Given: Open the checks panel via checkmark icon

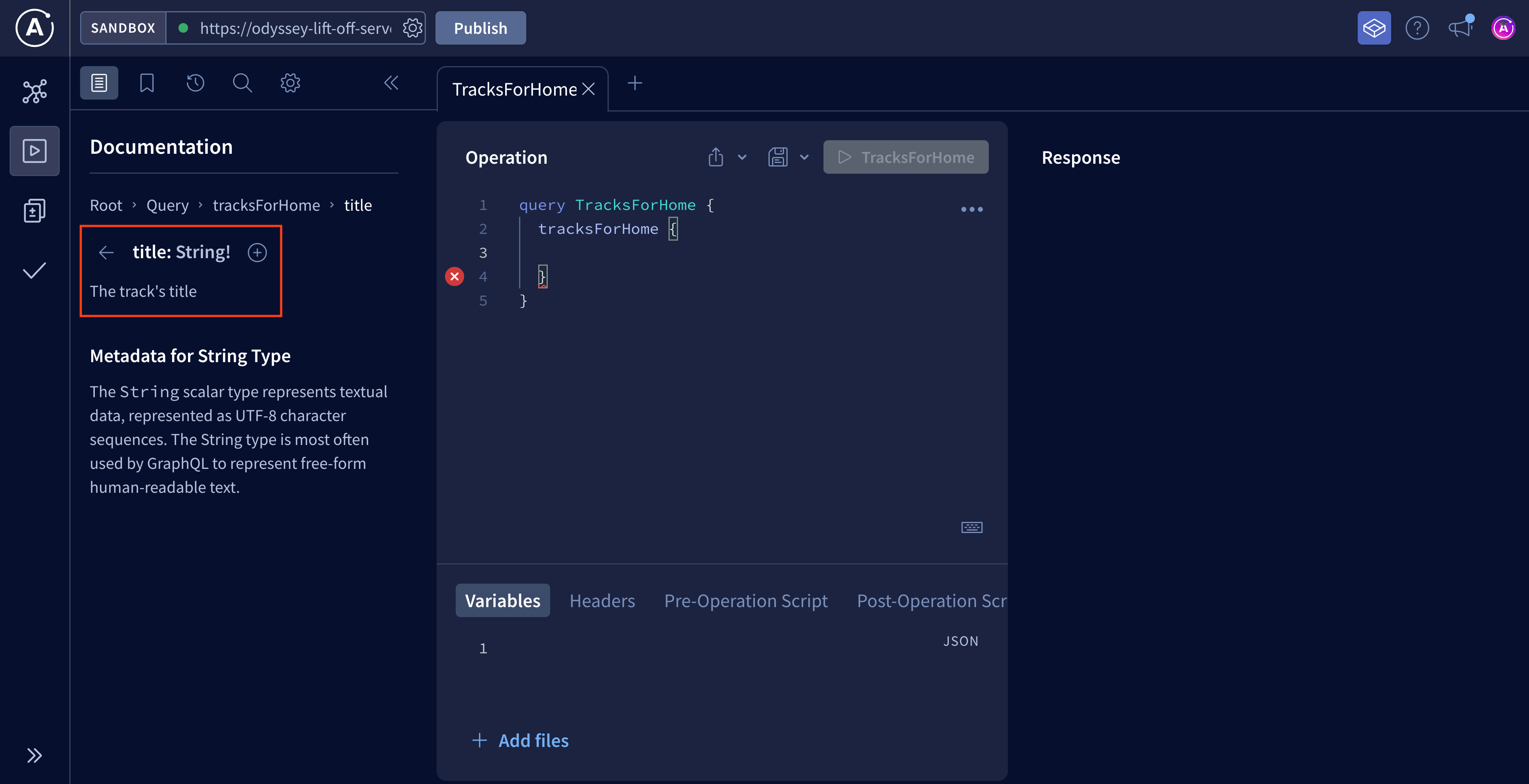Looking at the screenshot, I should coord(34,271).
